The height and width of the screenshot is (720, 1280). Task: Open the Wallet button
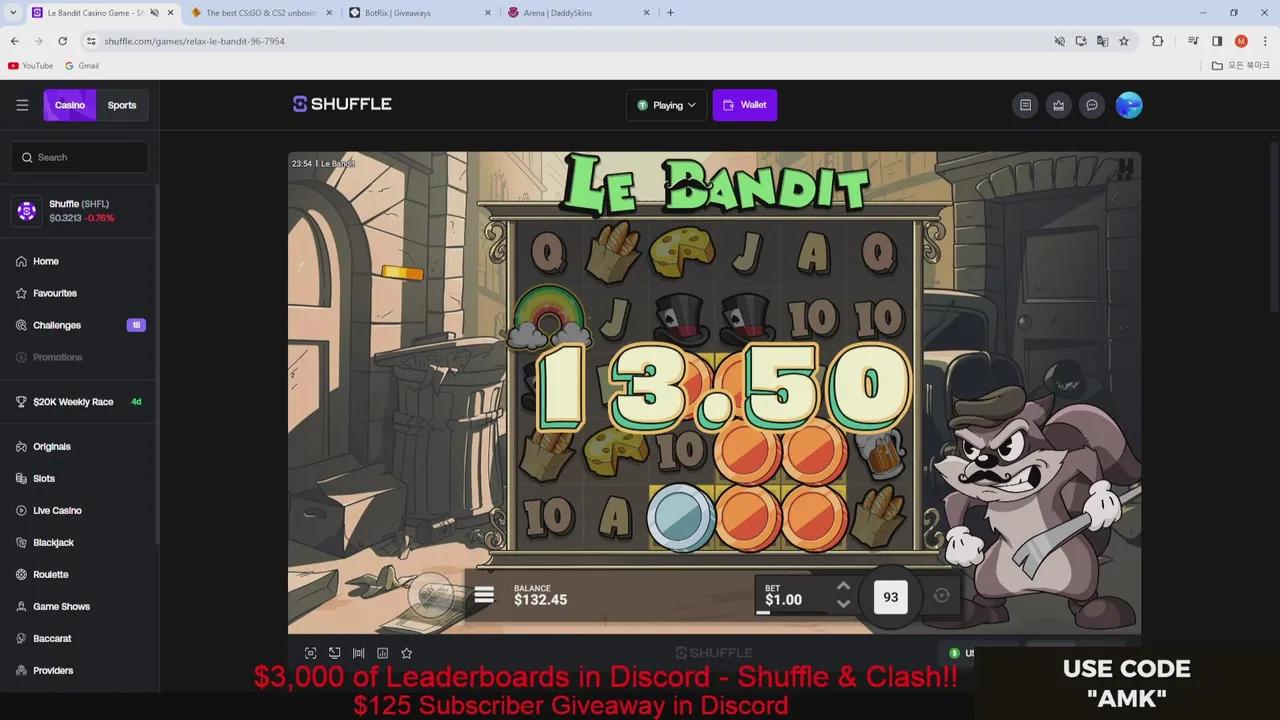[x=744, y=105]
